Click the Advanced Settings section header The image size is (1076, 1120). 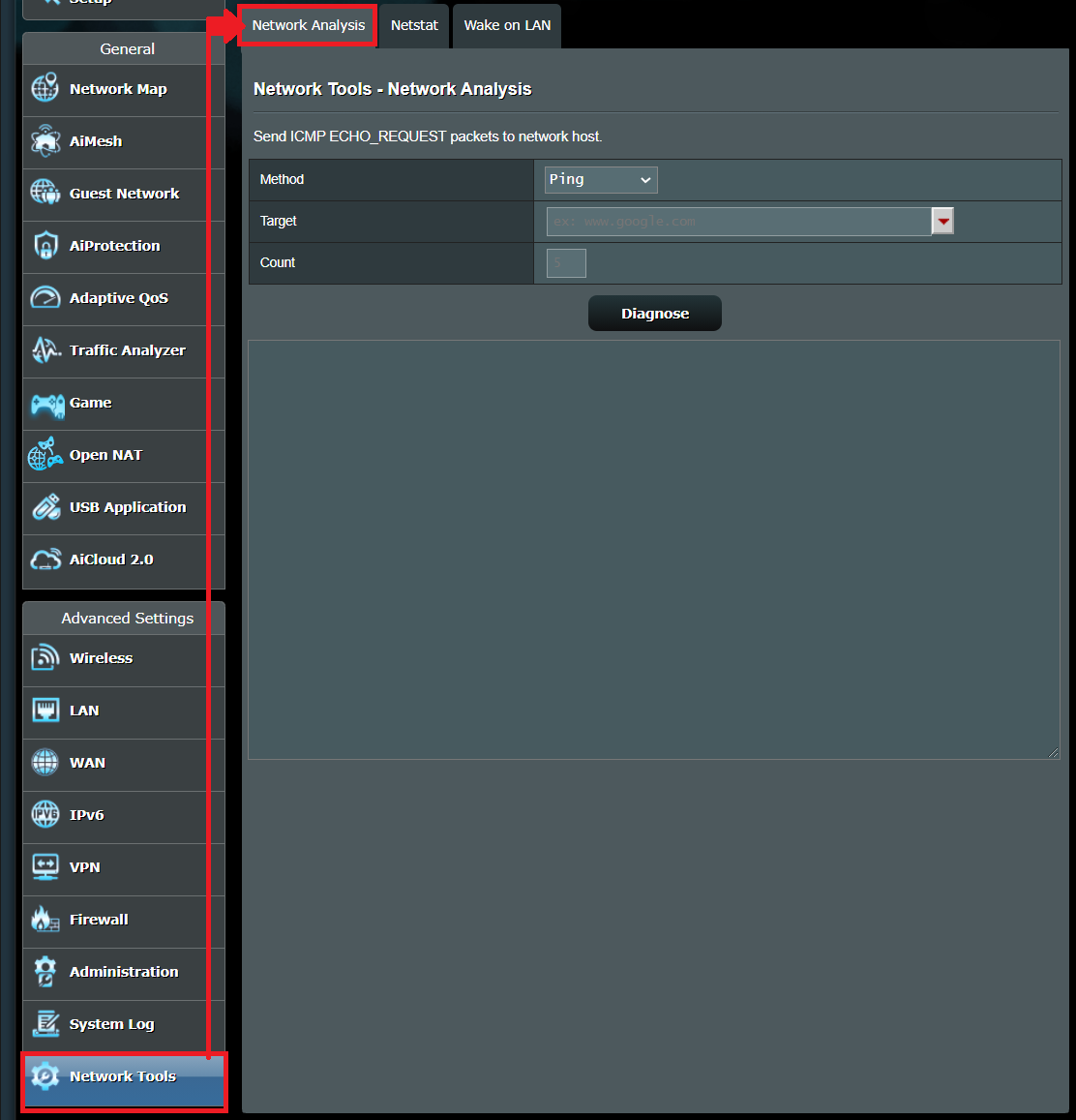(x=127, y=618)
